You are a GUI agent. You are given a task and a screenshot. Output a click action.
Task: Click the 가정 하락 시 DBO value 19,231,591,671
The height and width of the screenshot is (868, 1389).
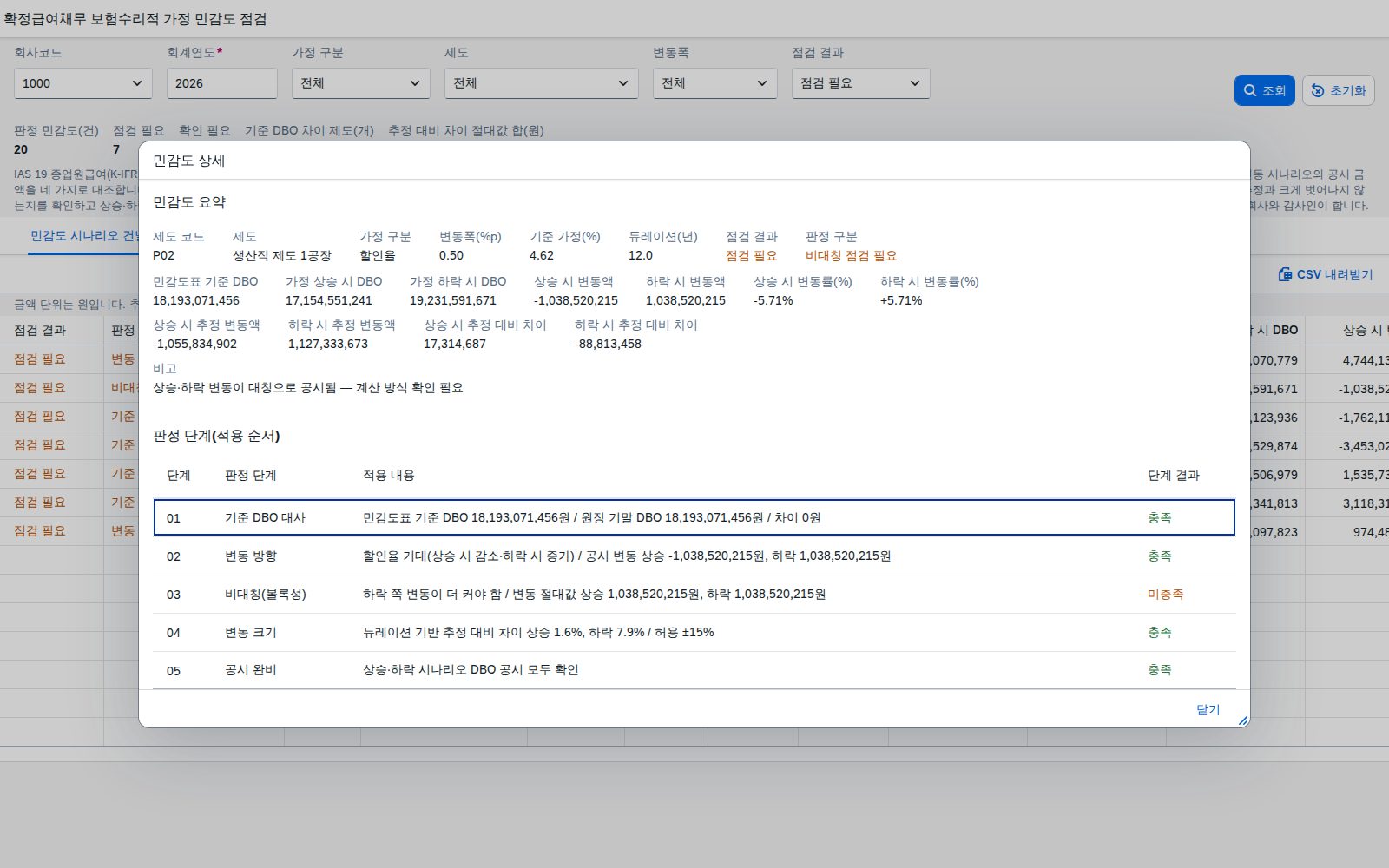coord(453,300)
